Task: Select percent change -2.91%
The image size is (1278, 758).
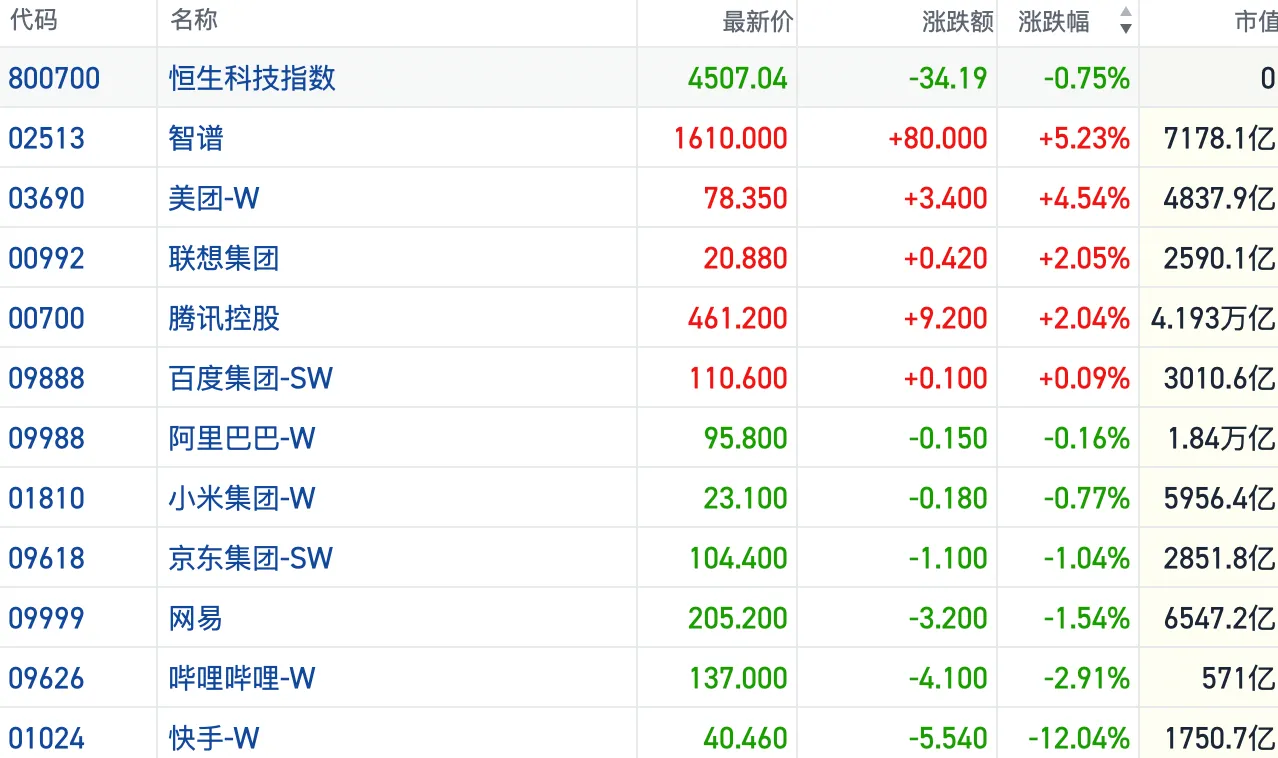Action: point(1087,678)
